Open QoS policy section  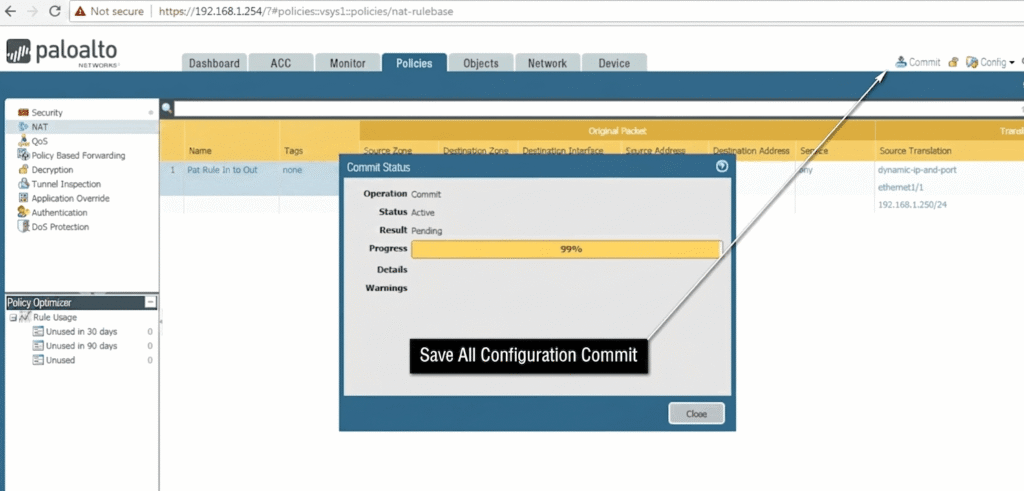point(39,141)
